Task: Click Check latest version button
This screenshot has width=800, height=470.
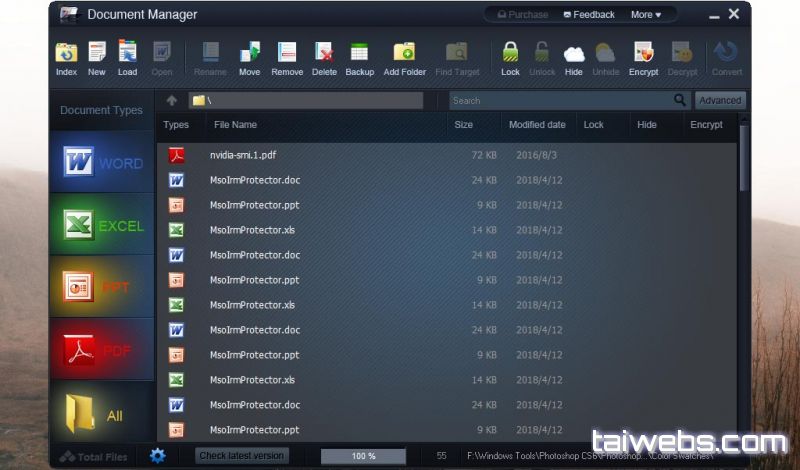Action: [242, 456]
